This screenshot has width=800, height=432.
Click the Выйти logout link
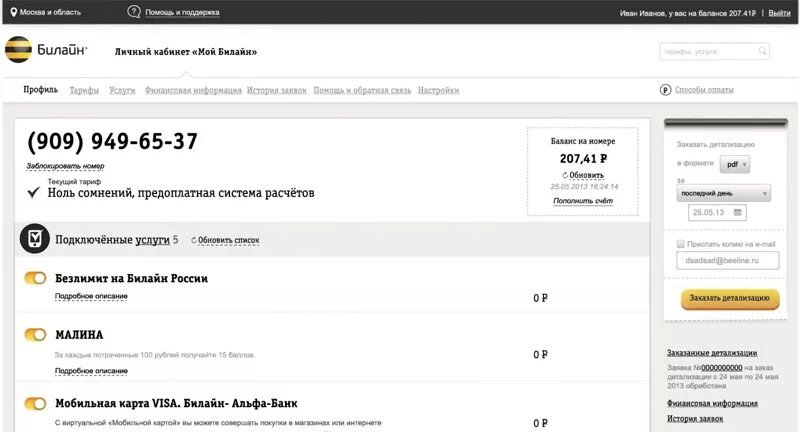coord(779,13)
